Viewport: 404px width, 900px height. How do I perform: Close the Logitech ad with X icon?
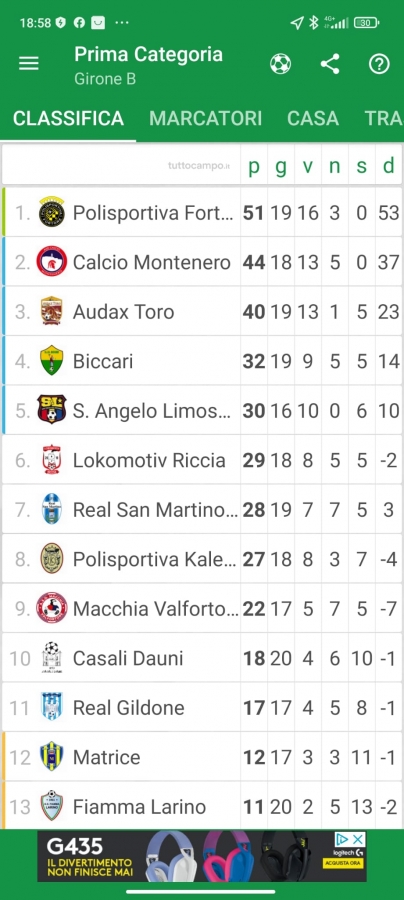point(358,839)
